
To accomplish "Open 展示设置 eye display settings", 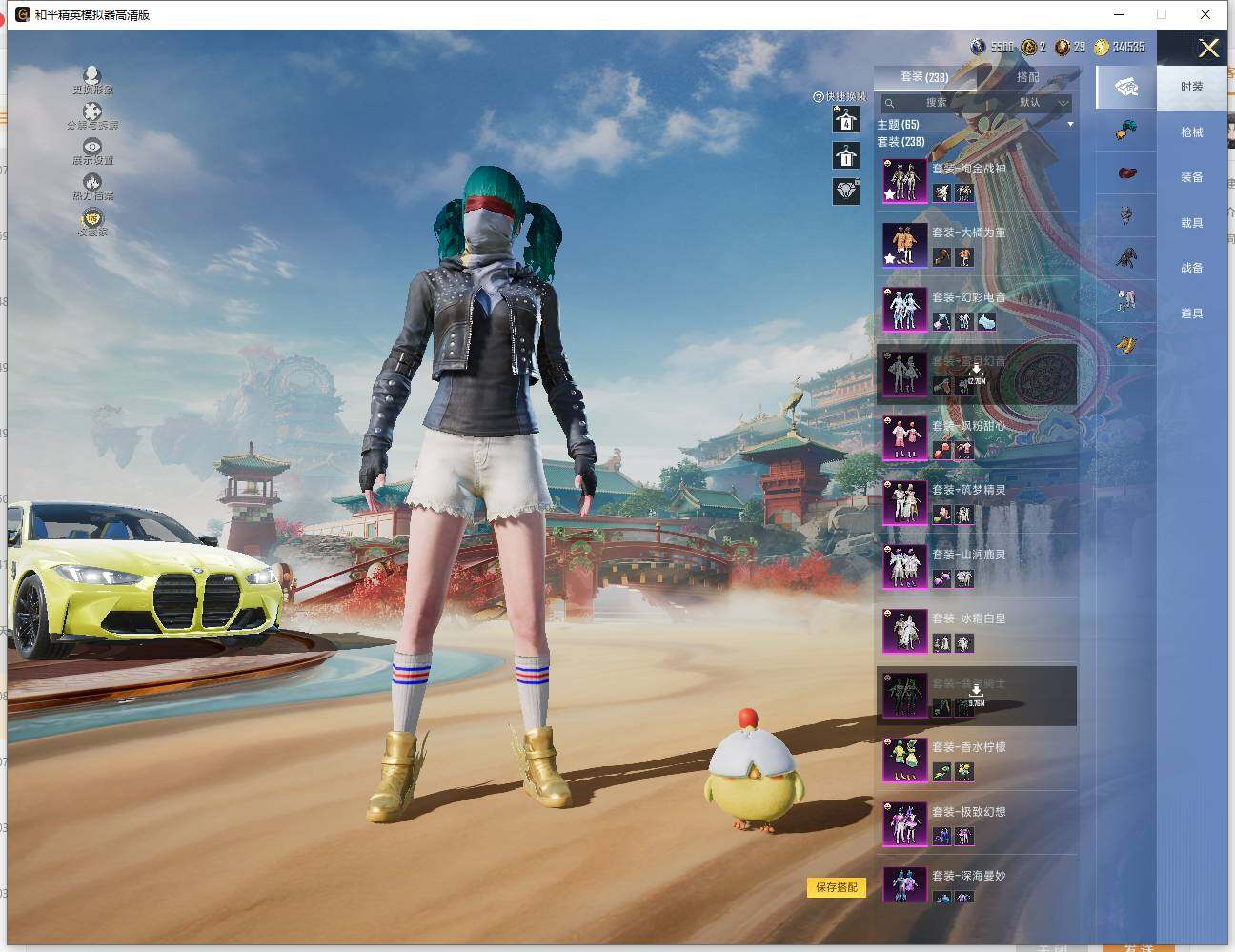I will [92, 148].
